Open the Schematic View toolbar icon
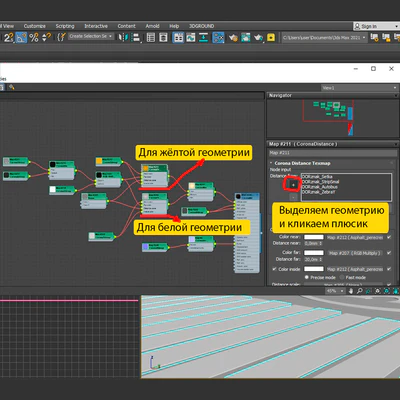This screenshot has width=400, height=400. click(x=218, y=37)
